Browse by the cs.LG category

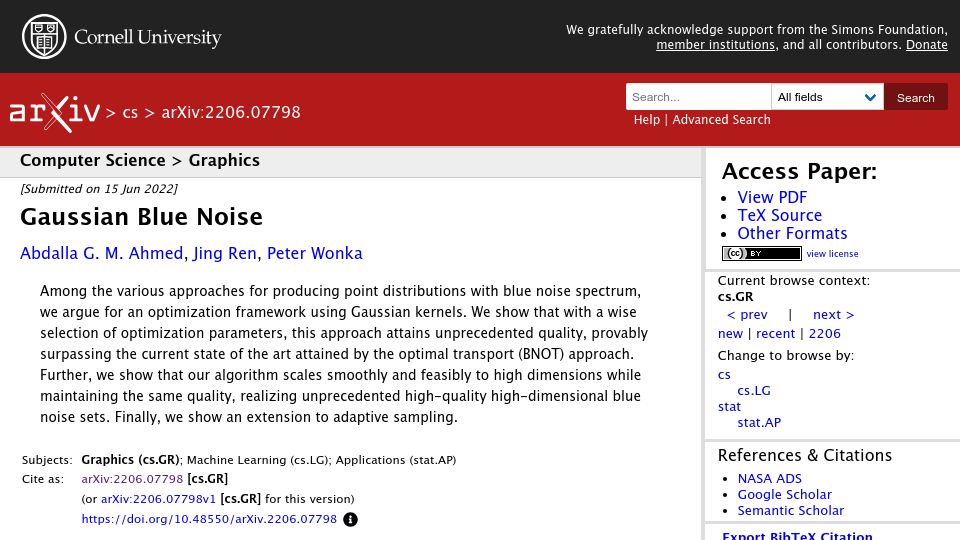coord(754,391)
